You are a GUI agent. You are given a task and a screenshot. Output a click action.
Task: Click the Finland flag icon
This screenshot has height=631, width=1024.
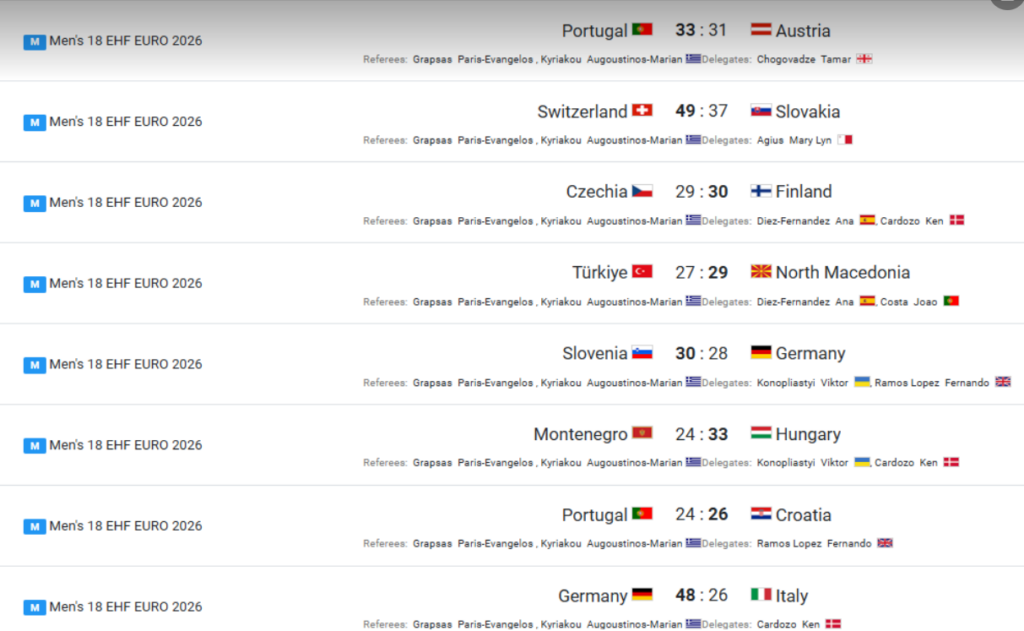click(x=761, y=191)
